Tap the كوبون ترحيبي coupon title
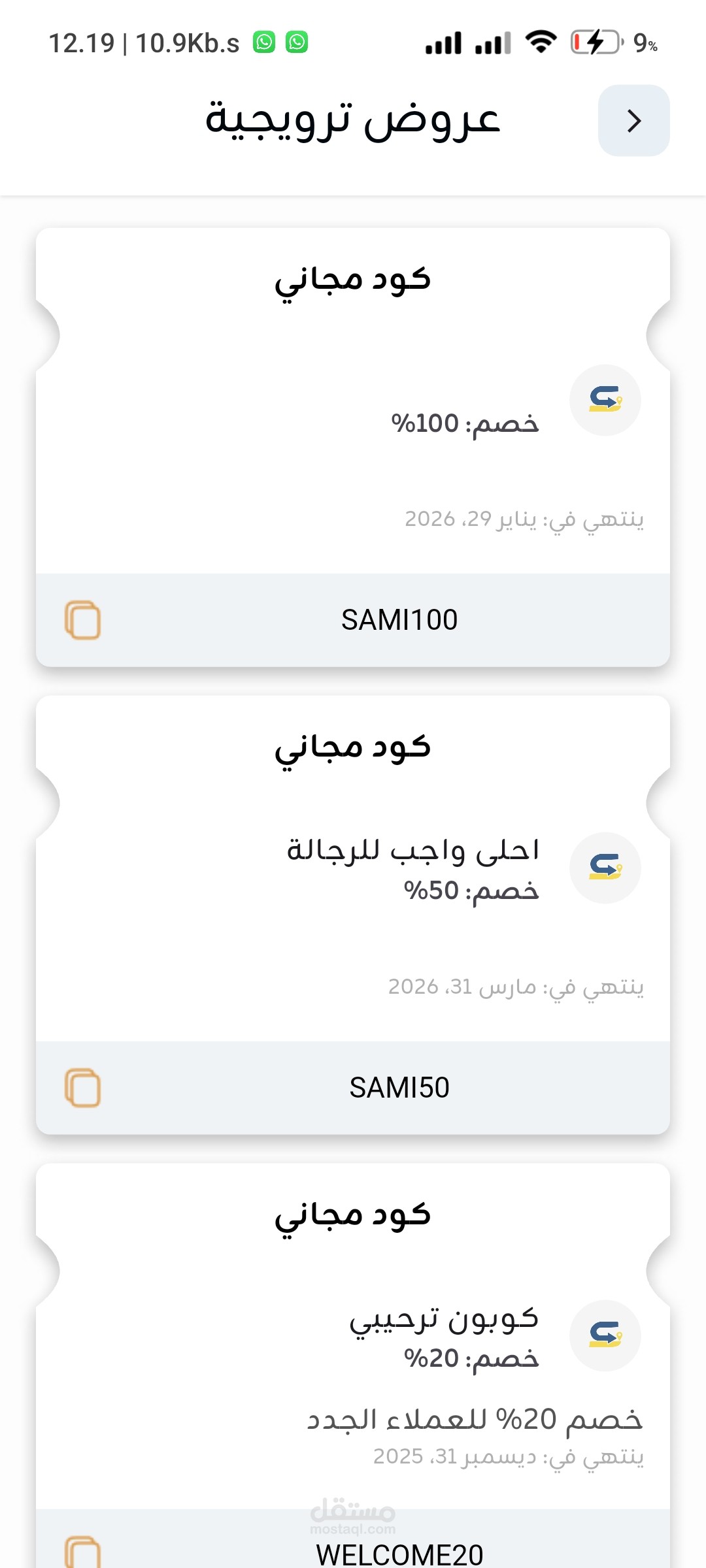This screenshot has height=1568, width=706. pyautogui.click(x=444, y=1320)
